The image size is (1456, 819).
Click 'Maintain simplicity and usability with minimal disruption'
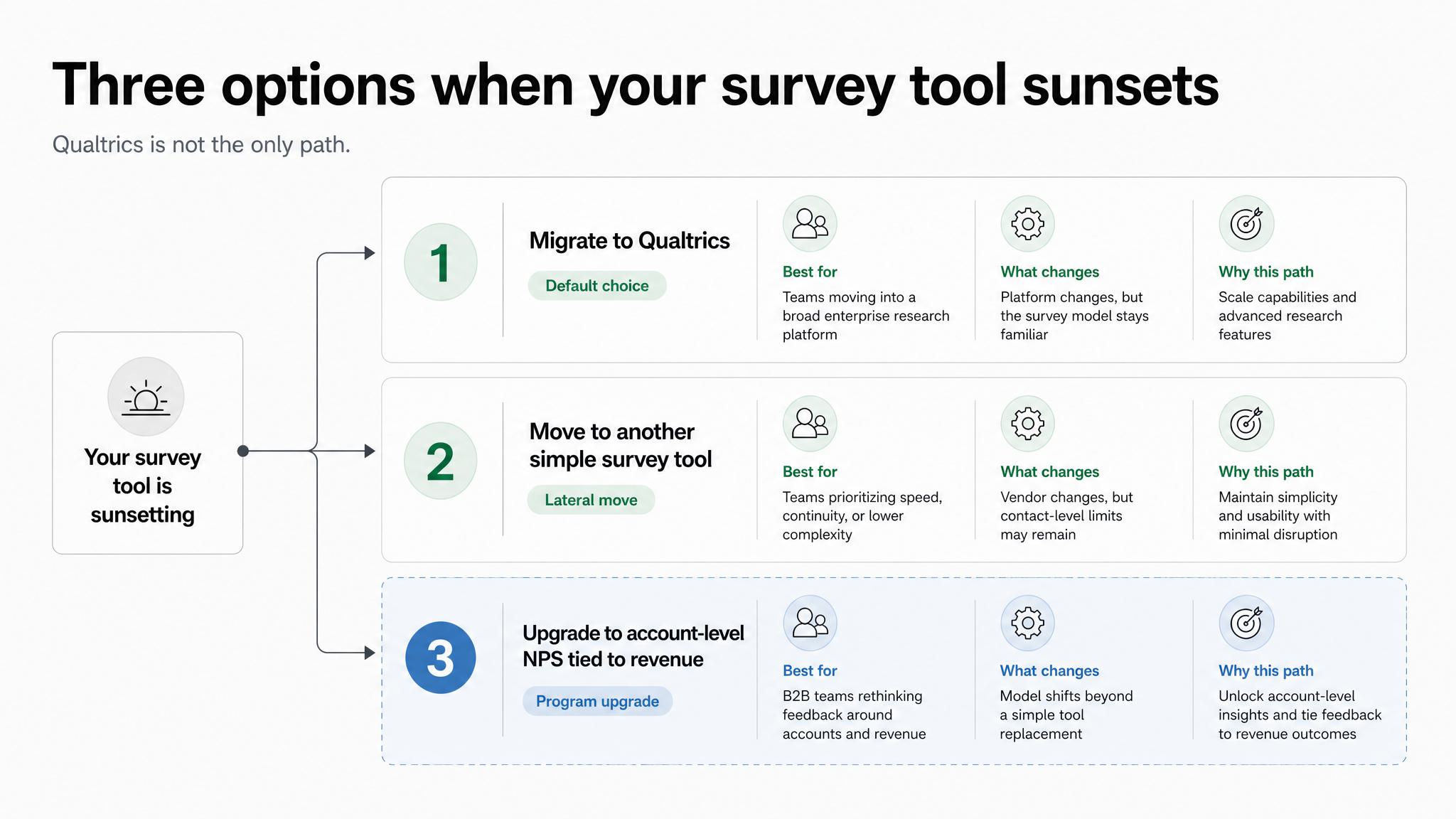(1278, 515)
